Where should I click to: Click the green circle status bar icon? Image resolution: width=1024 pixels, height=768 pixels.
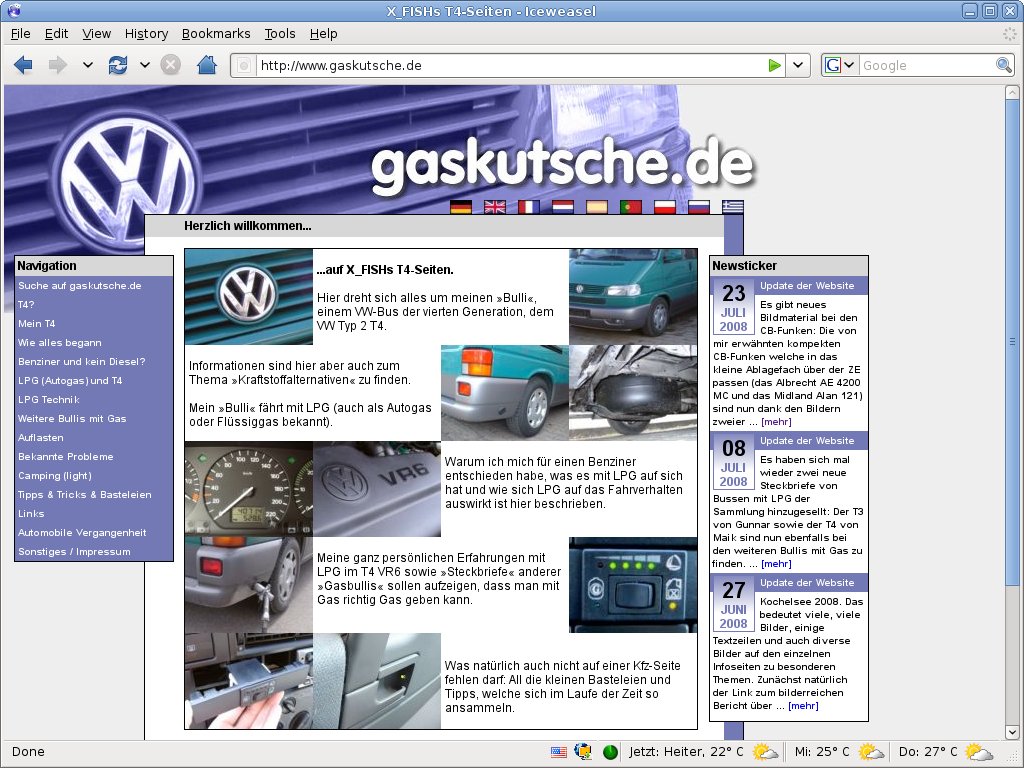click(610, 752)
